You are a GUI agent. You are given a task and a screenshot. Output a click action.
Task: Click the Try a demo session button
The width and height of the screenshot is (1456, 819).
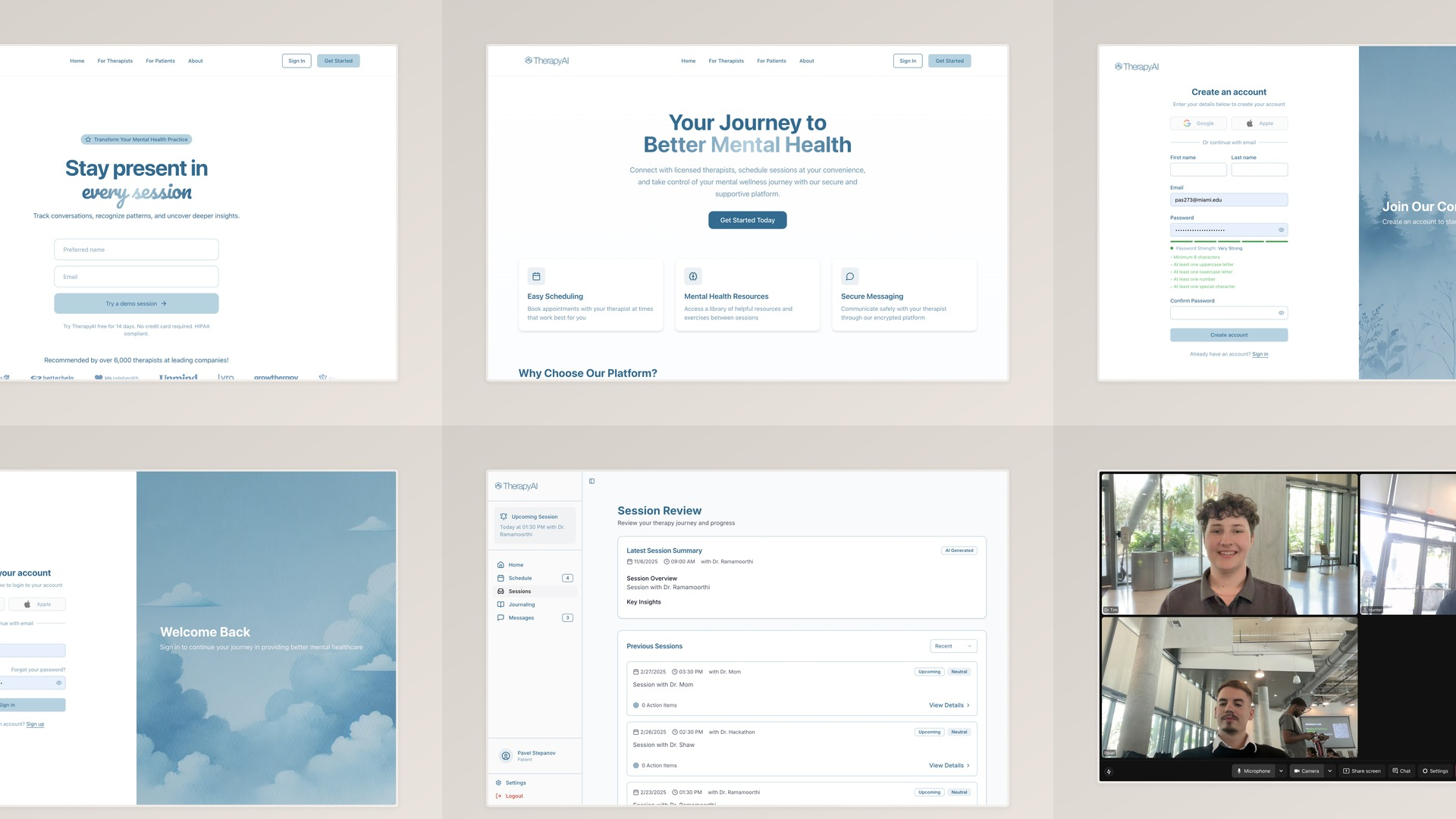point(136,303)
